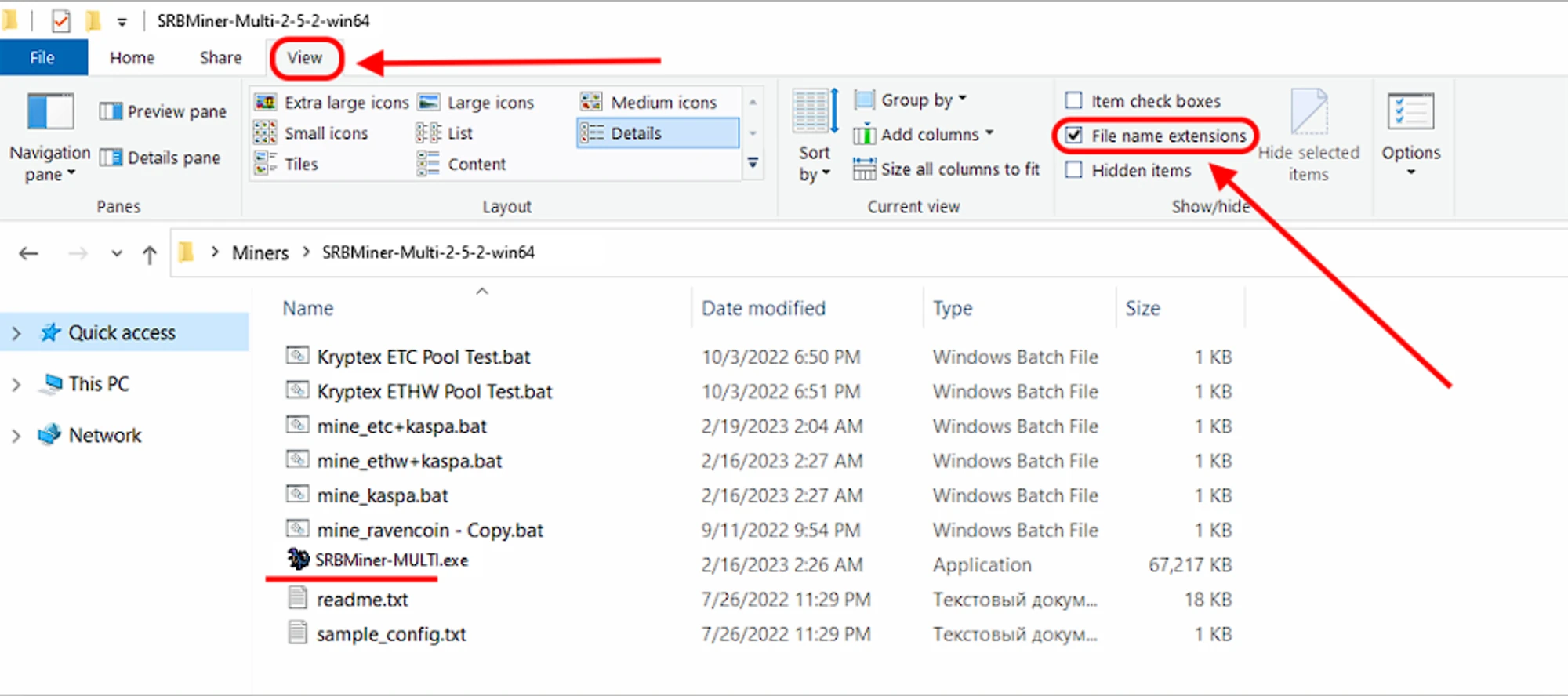This screenshot has width=1568, height=696.
Task: Toggle the Preview pane
Action: coord(163,111)
